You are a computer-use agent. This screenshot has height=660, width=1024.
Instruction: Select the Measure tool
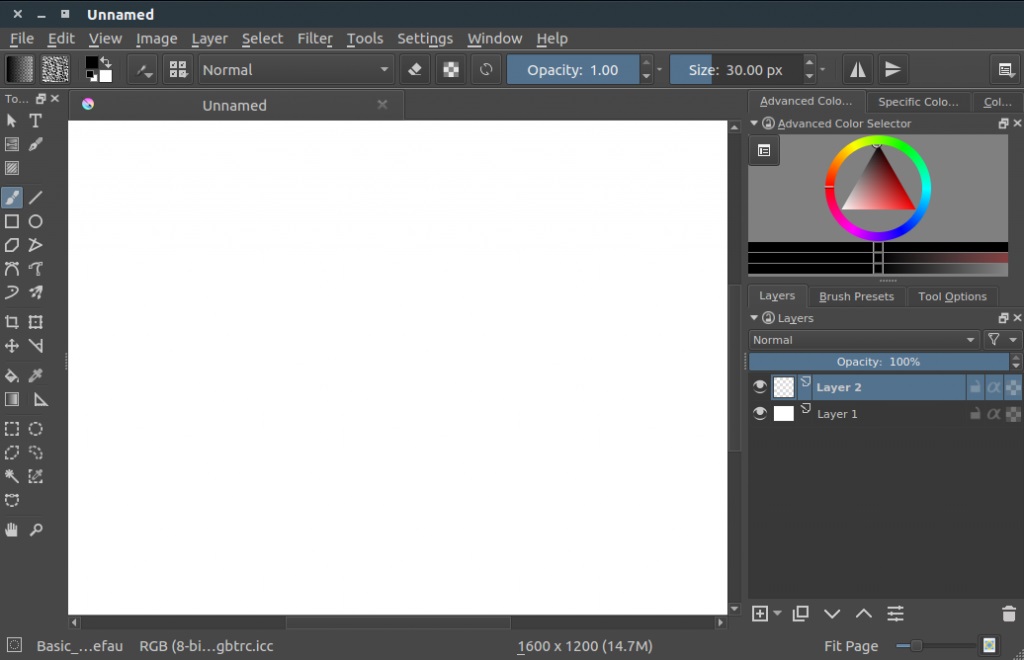pos(39,400)
